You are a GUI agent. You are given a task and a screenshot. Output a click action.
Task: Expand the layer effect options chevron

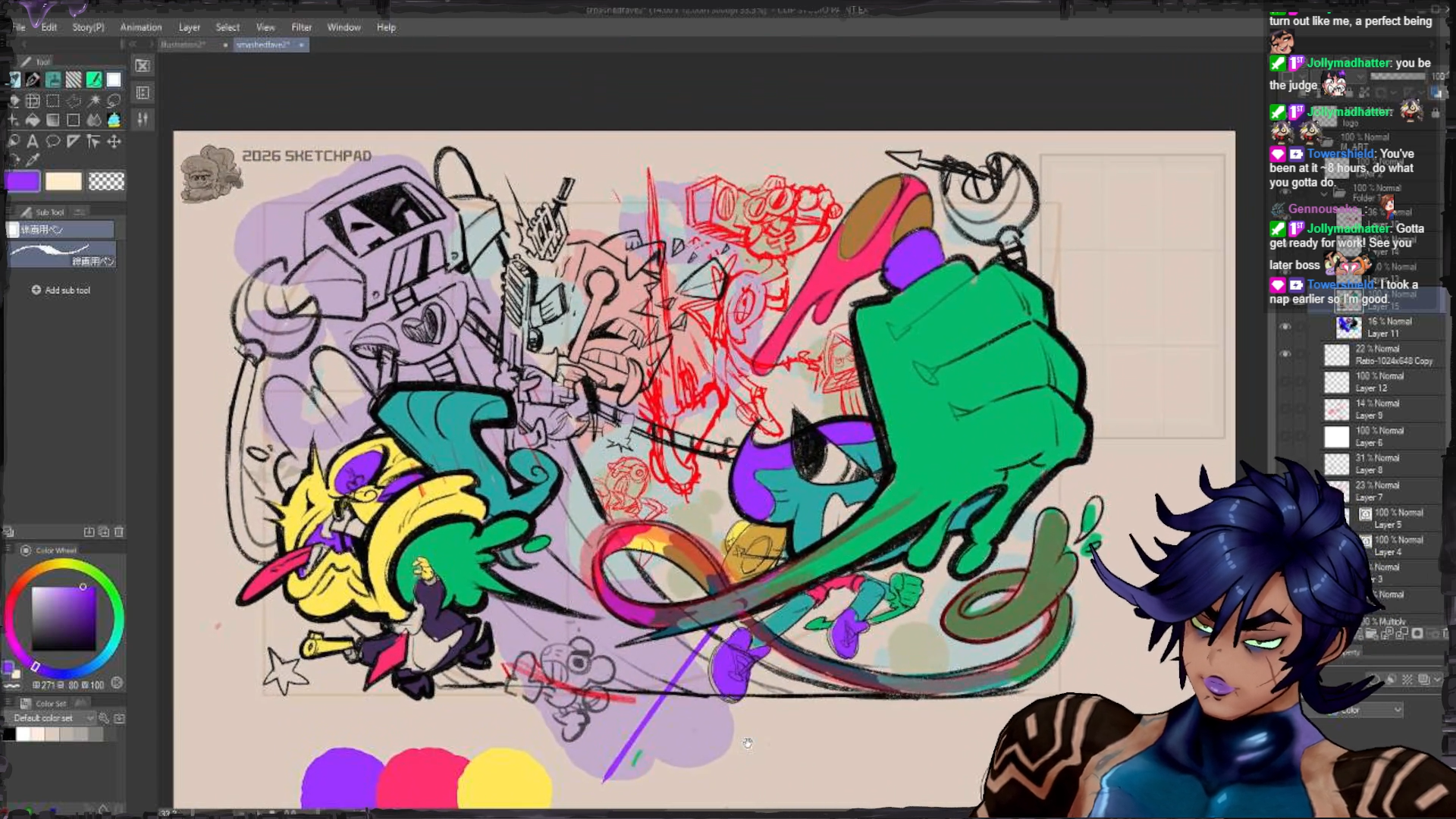[x=1436, y=679]
